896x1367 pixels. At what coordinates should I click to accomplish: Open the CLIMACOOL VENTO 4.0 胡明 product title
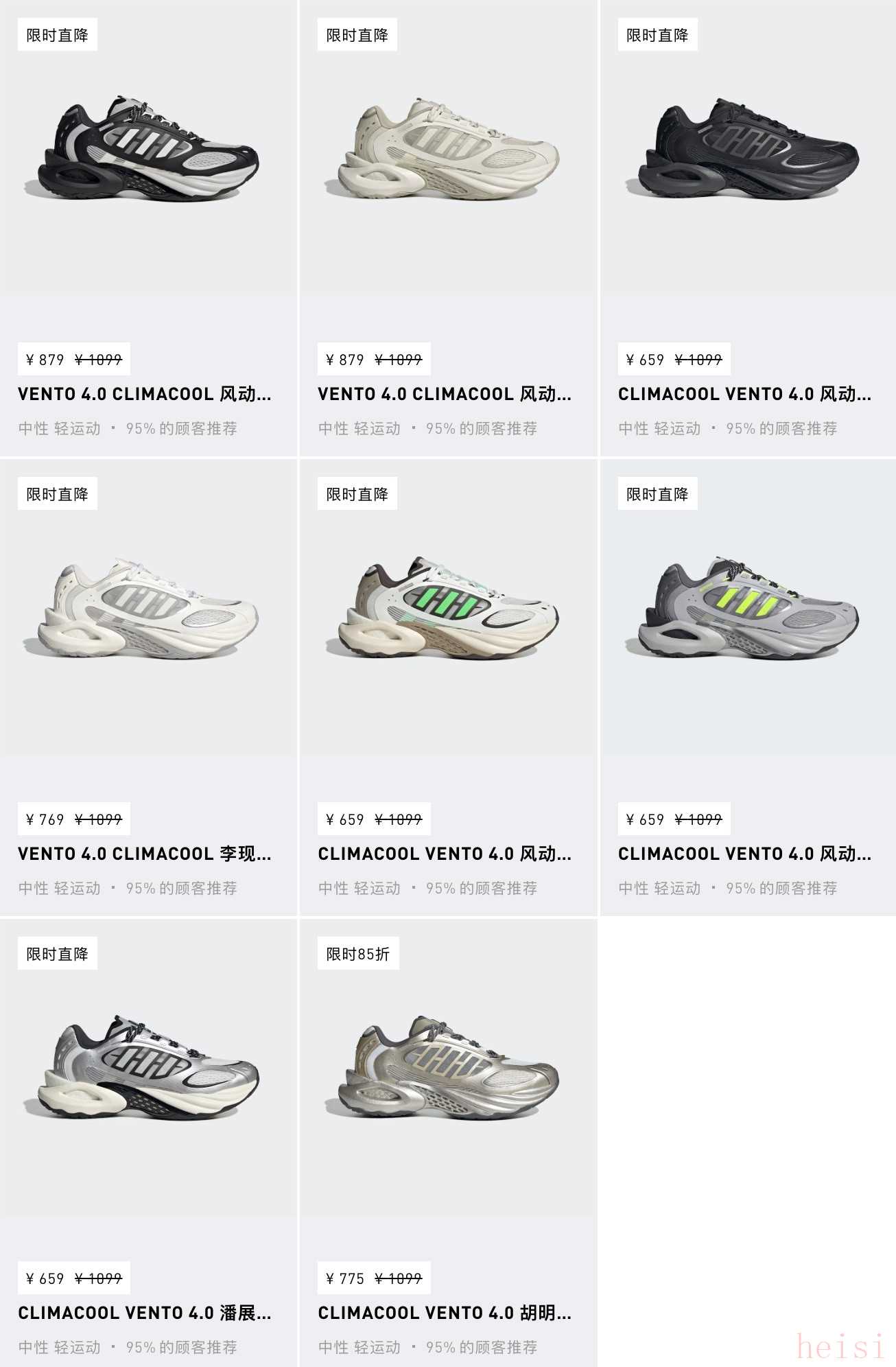point(445,1313)
